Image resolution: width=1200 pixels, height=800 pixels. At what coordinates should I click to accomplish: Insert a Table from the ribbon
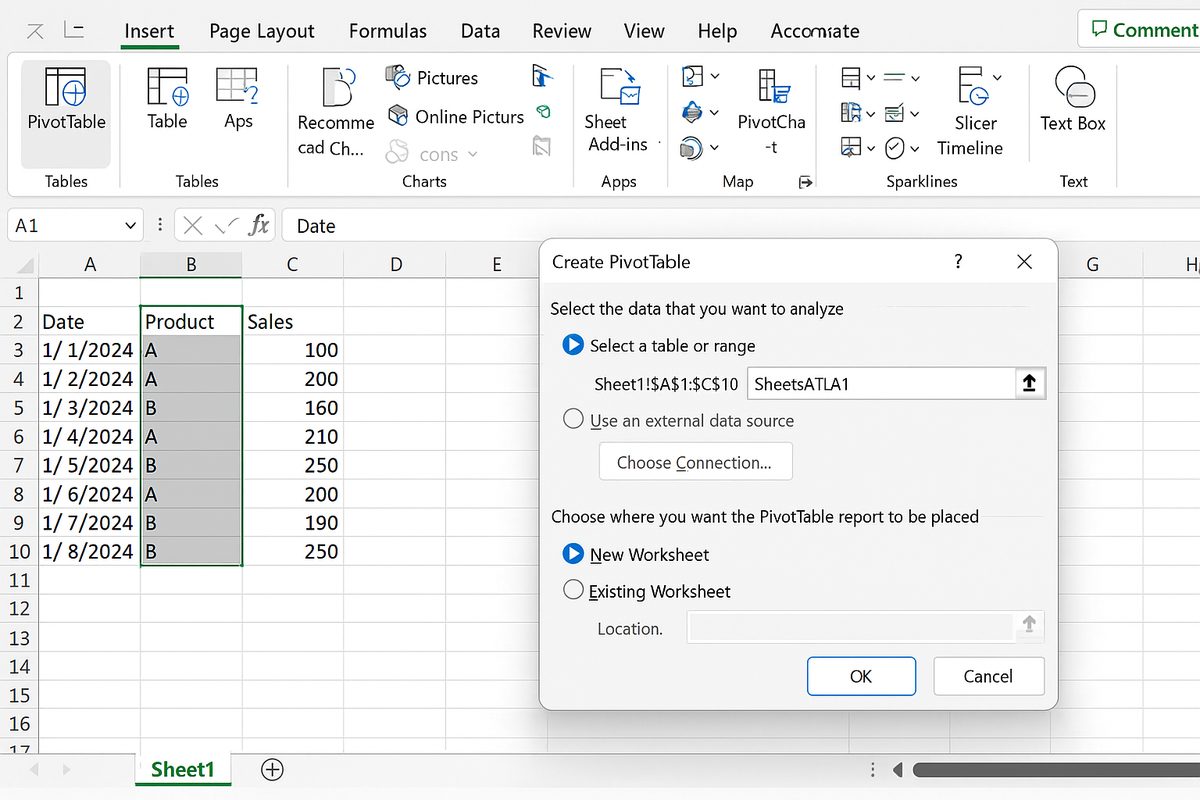[167, 98]
